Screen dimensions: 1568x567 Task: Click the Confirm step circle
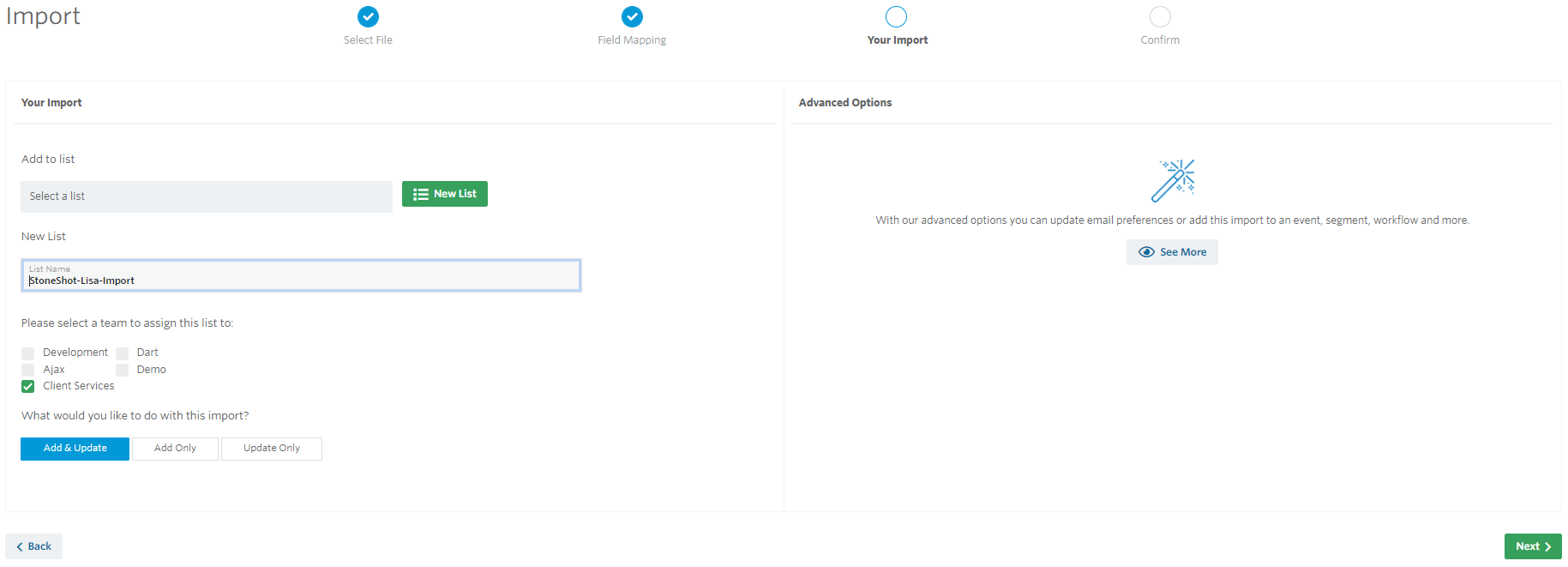tap(1160, 16)
